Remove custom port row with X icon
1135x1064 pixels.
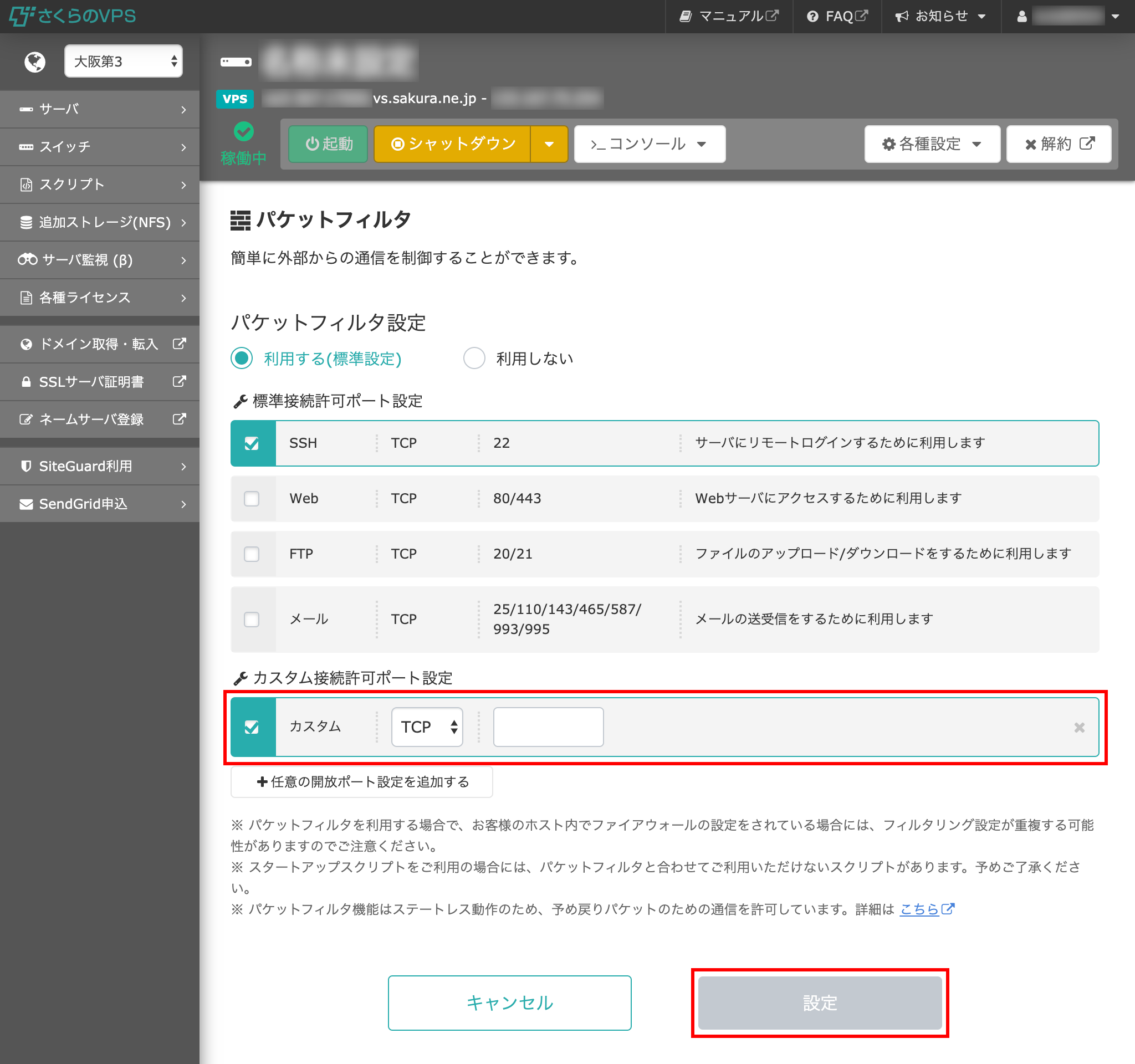point(1078,727)
